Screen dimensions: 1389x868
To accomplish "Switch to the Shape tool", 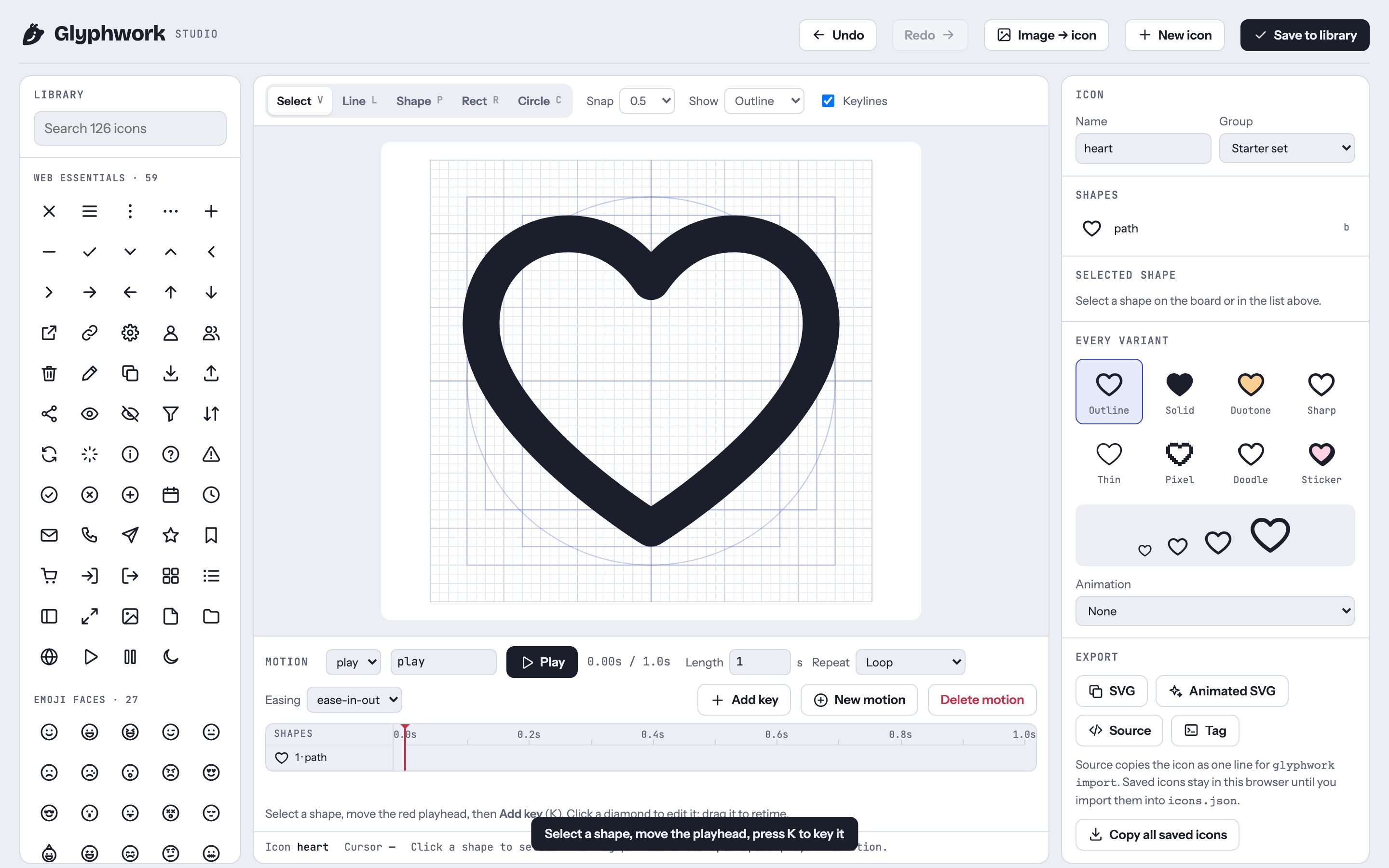I will point(419,101).
